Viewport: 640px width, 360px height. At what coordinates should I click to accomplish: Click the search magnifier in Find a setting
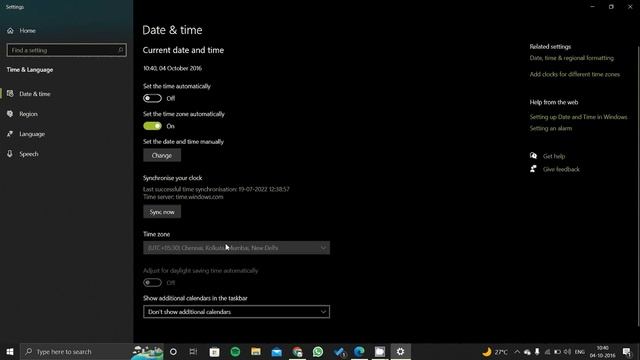click(x=120, y=50)
